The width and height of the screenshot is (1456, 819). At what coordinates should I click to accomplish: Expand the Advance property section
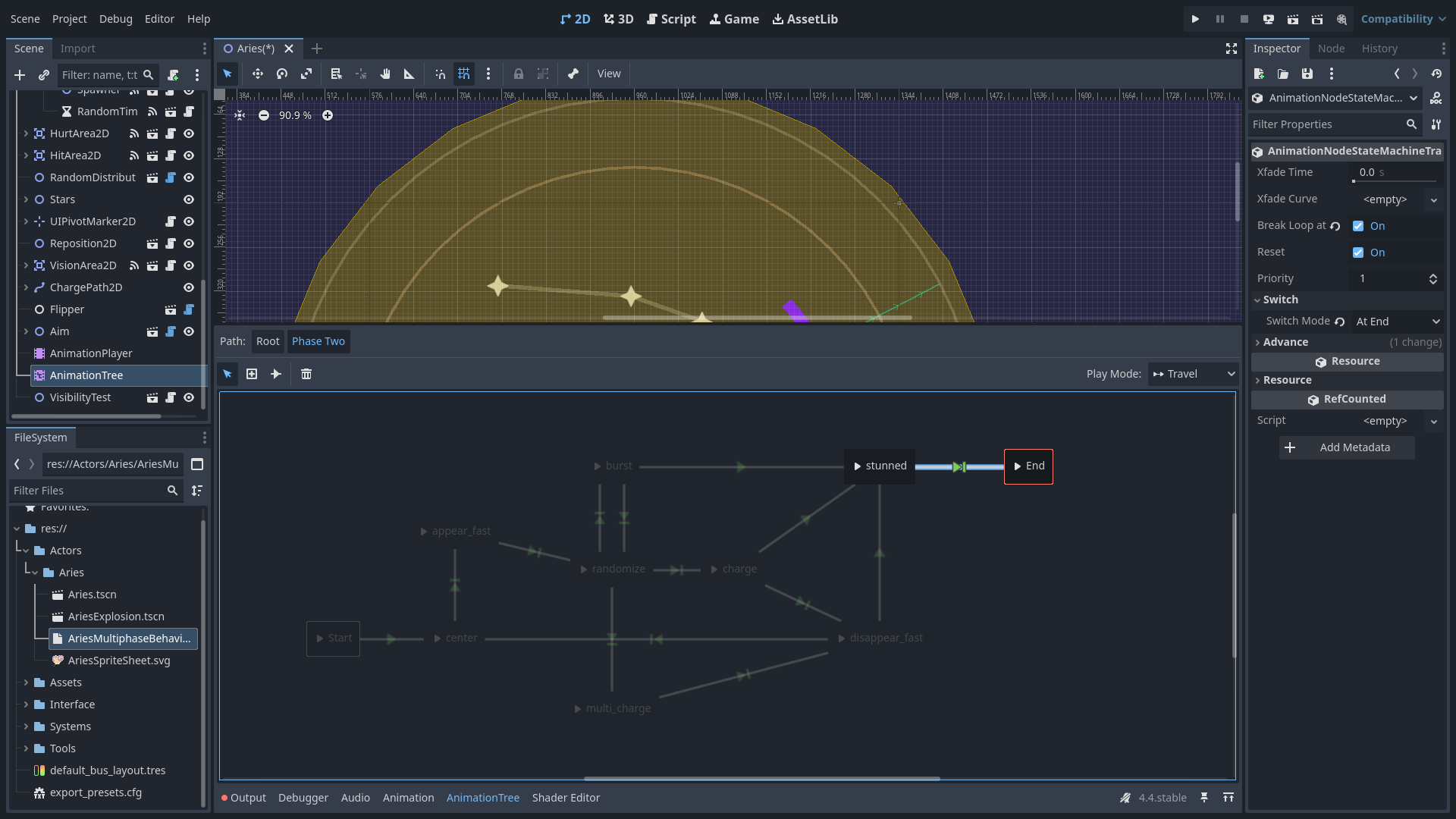[x=1285, y=342]
